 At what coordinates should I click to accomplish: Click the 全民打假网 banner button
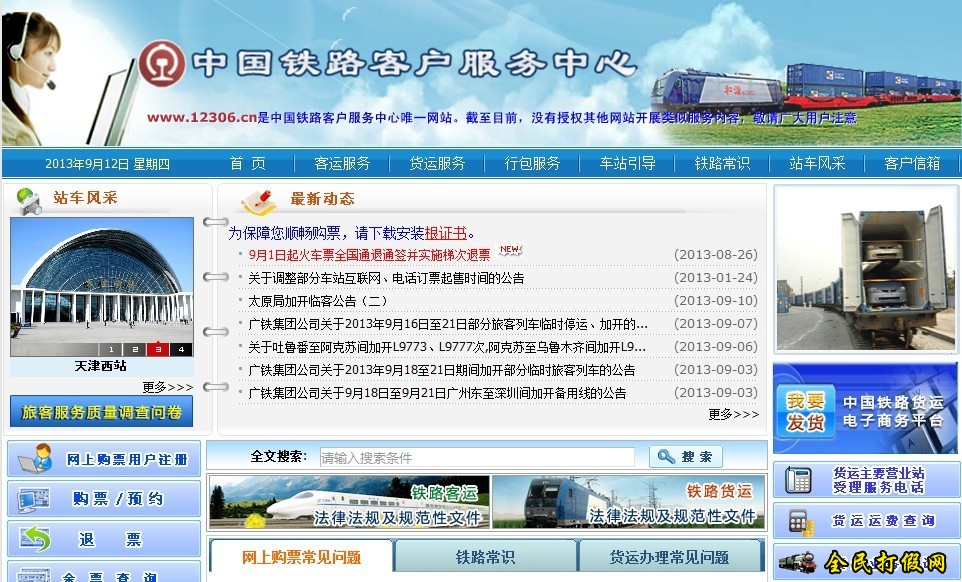[866, 561]
